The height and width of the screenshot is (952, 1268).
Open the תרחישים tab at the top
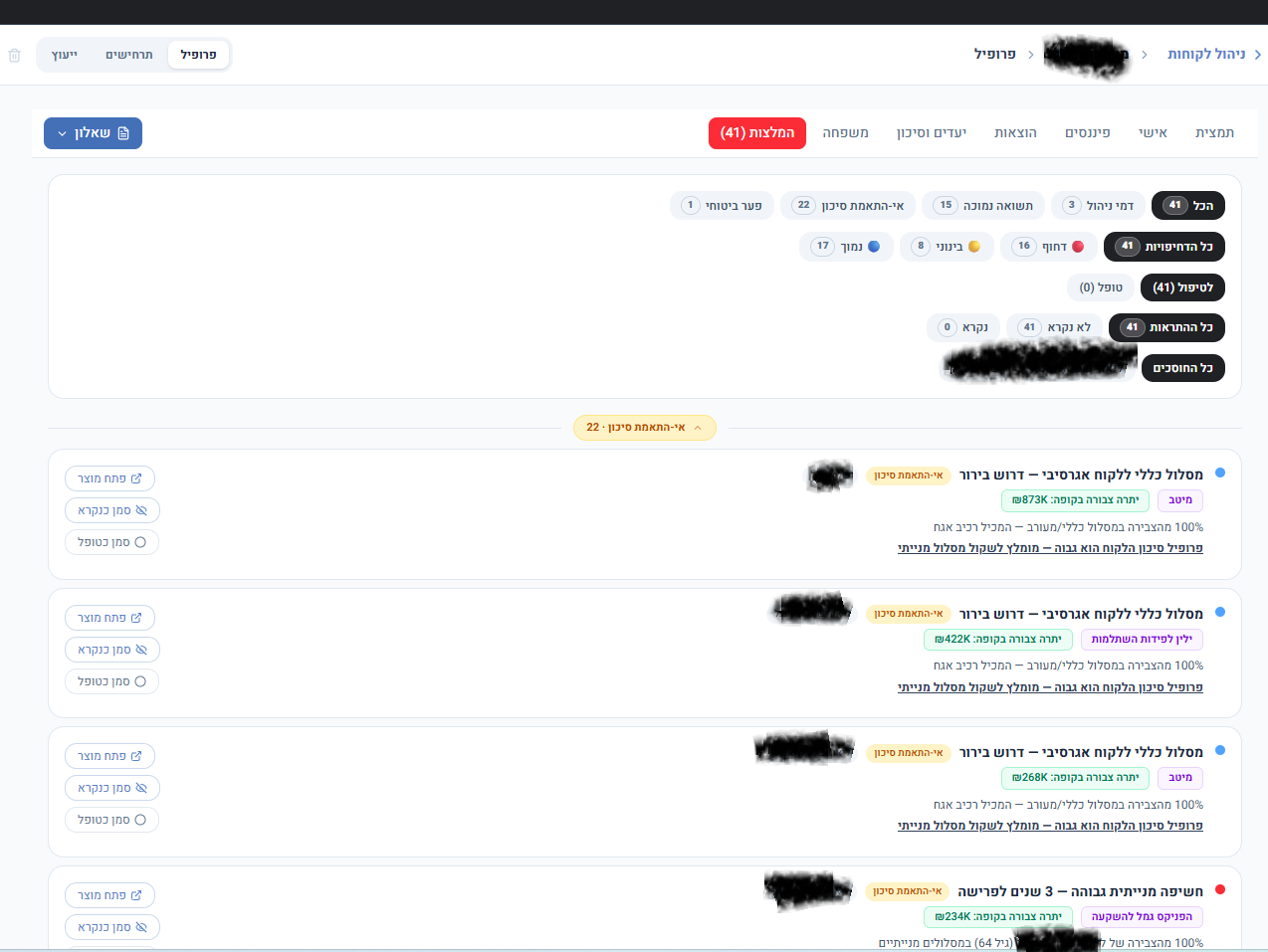click(x=129, y=55)
